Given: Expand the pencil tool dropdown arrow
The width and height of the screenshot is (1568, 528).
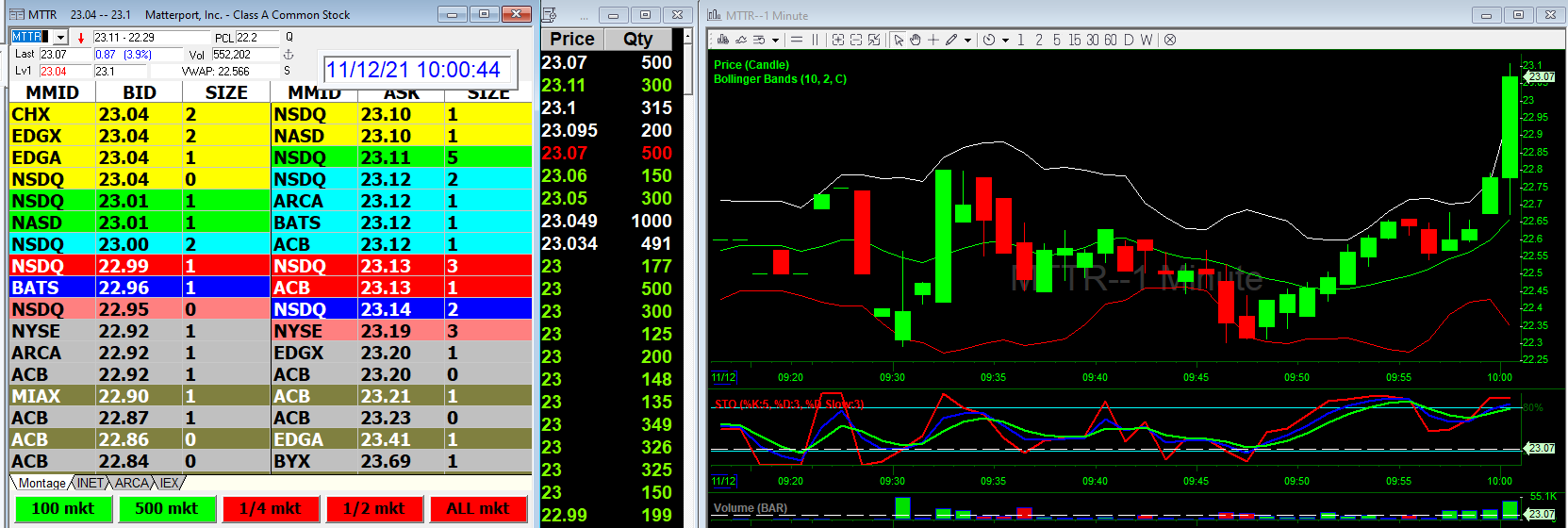Looking at the screenshot, I should pos(967,40).
